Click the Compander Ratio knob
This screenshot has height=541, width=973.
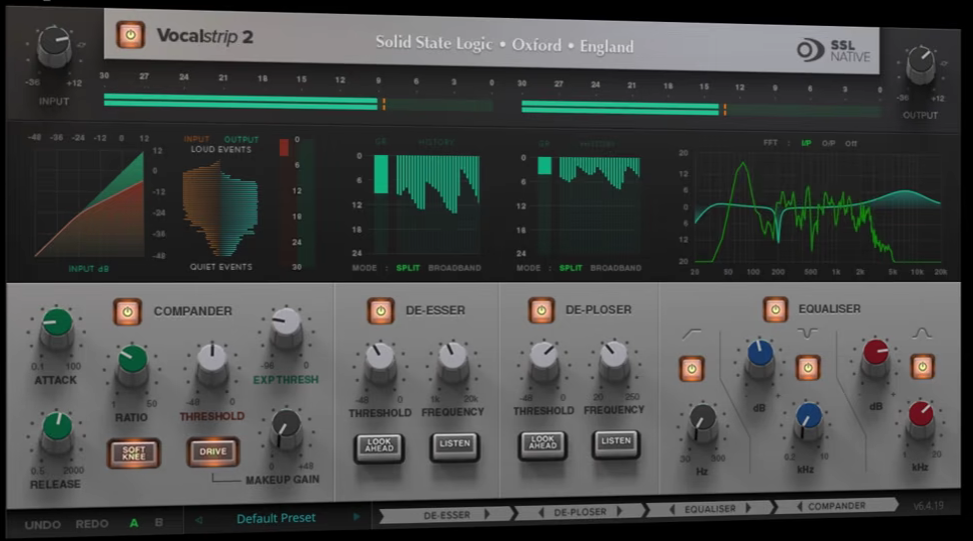click(132, 364)
